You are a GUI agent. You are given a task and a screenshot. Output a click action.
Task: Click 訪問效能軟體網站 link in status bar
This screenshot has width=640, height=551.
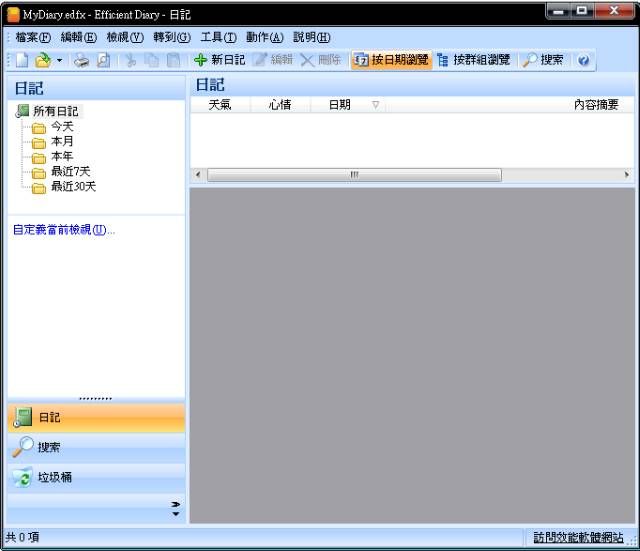584,537
